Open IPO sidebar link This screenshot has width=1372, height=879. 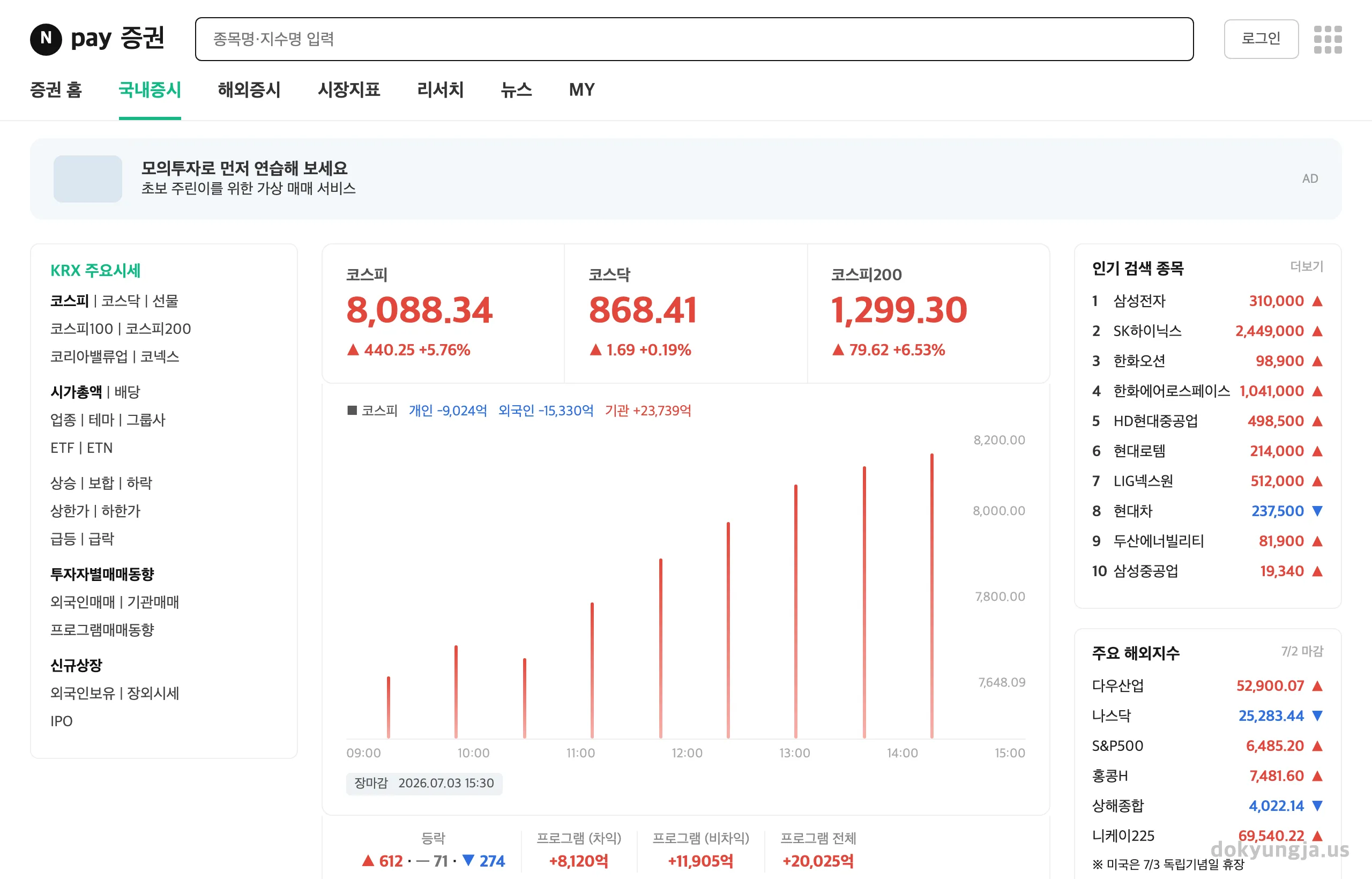pyautogui.click(x=61, y=721)
